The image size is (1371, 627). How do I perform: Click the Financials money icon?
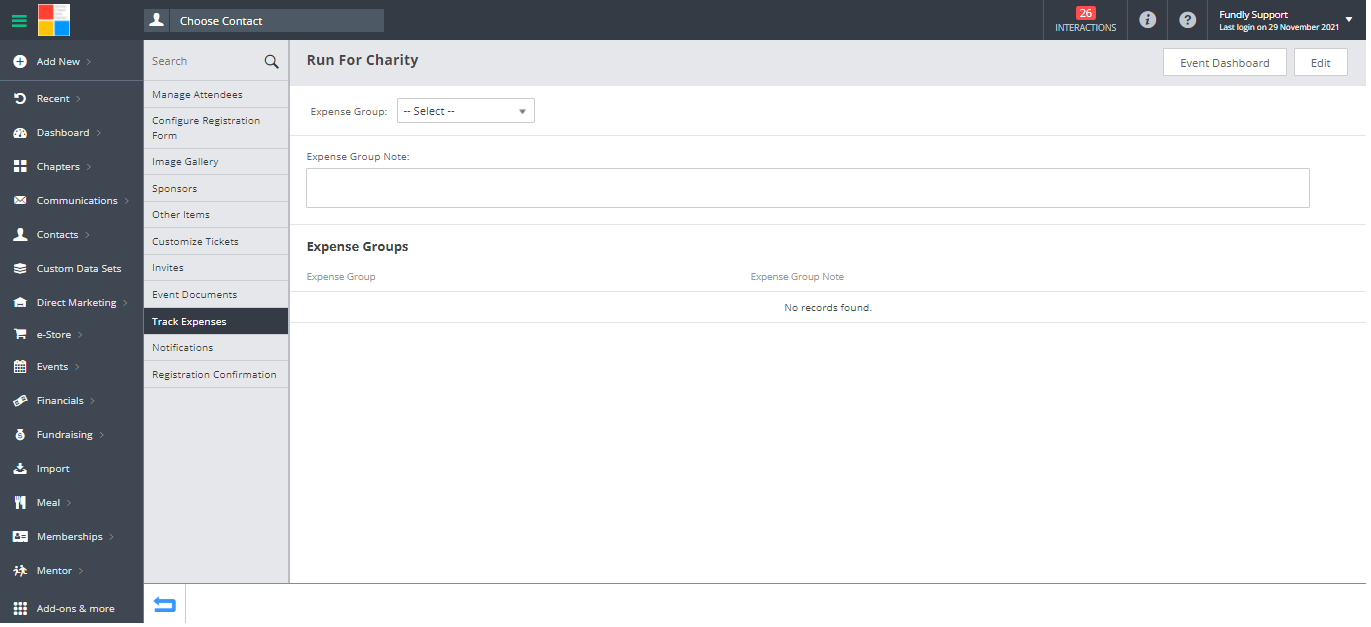[20, 401]
